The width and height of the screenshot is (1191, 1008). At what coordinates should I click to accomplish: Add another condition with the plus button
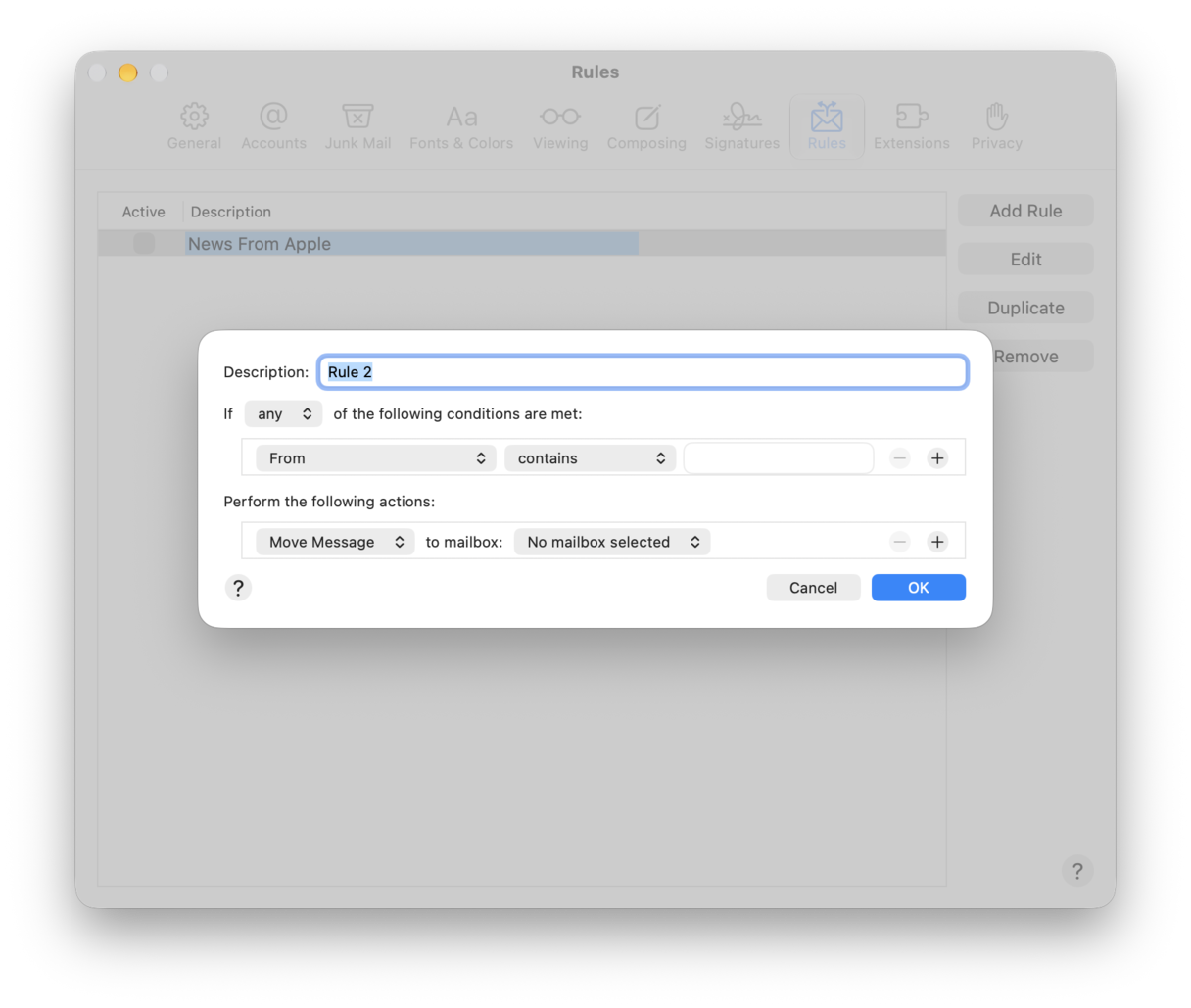(937, 458)
